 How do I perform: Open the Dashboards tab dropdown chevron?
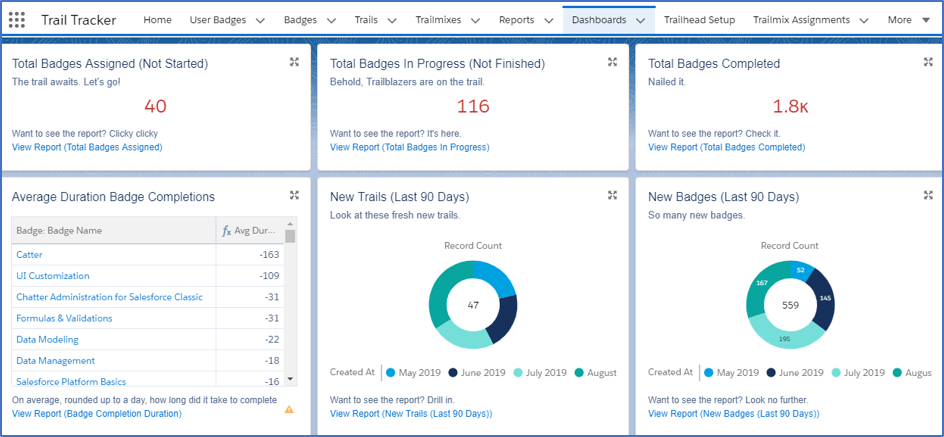point(641,20)
